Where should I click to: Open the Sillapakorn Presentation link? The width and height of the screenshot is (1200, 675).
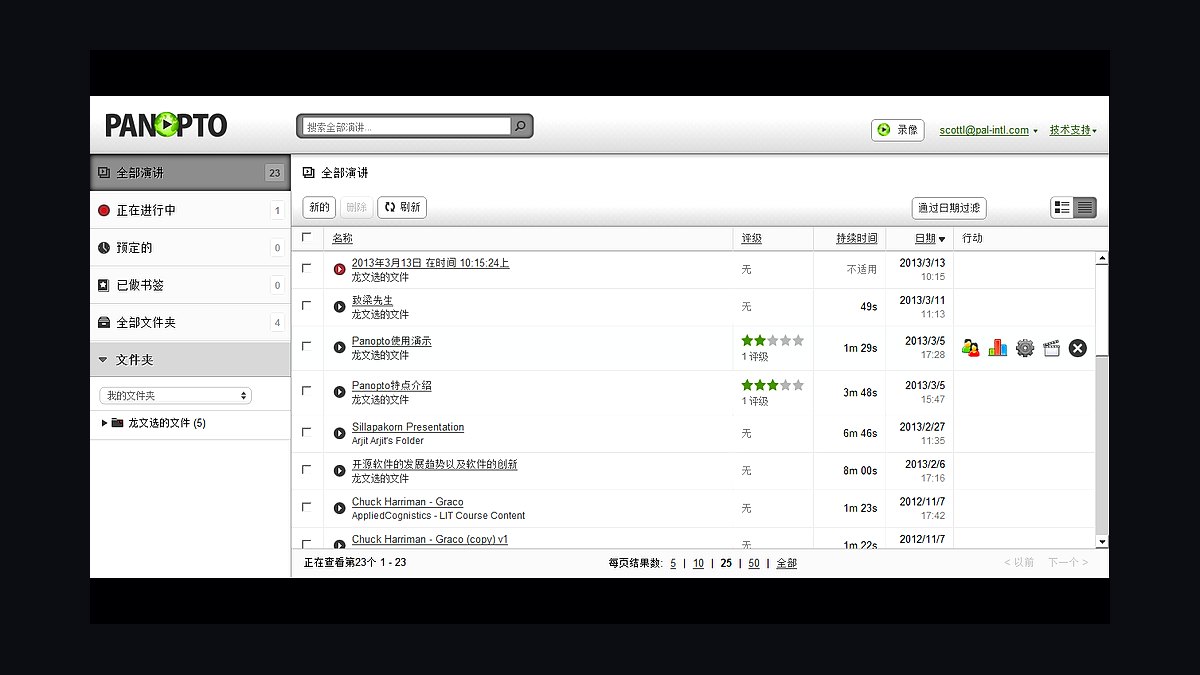408,427
